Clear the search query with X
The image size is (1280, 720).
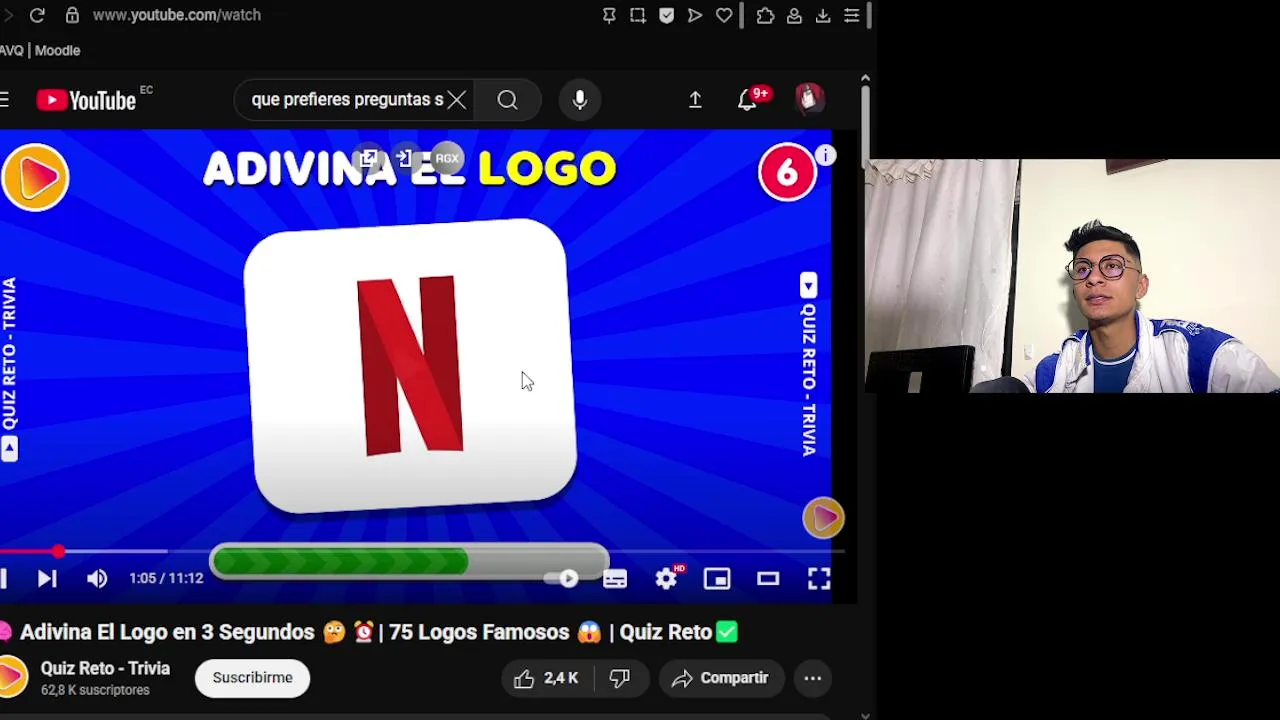click(x=457, y=100)
